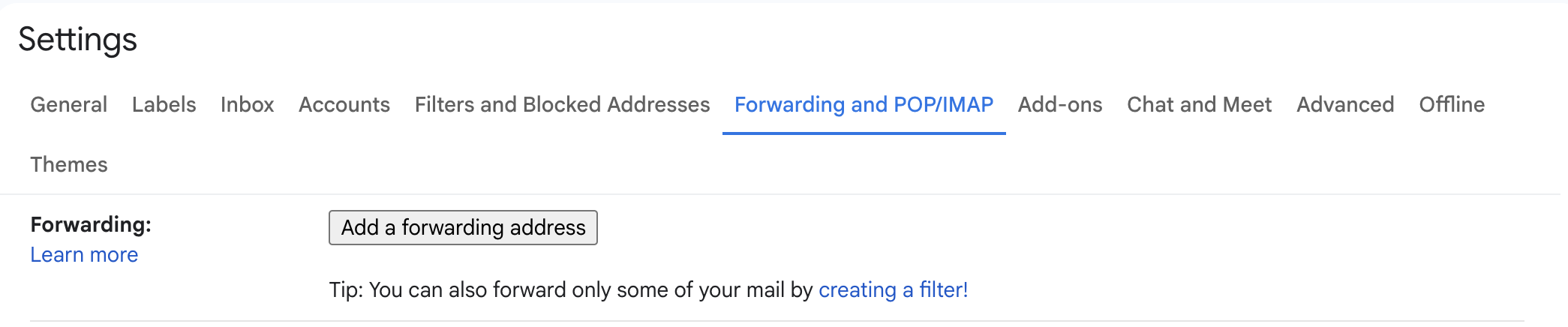Image resolution: width=1568 pixels, height=327 pixels.
Task: Select the Advanced settings tab
Action: point(1345,104)
